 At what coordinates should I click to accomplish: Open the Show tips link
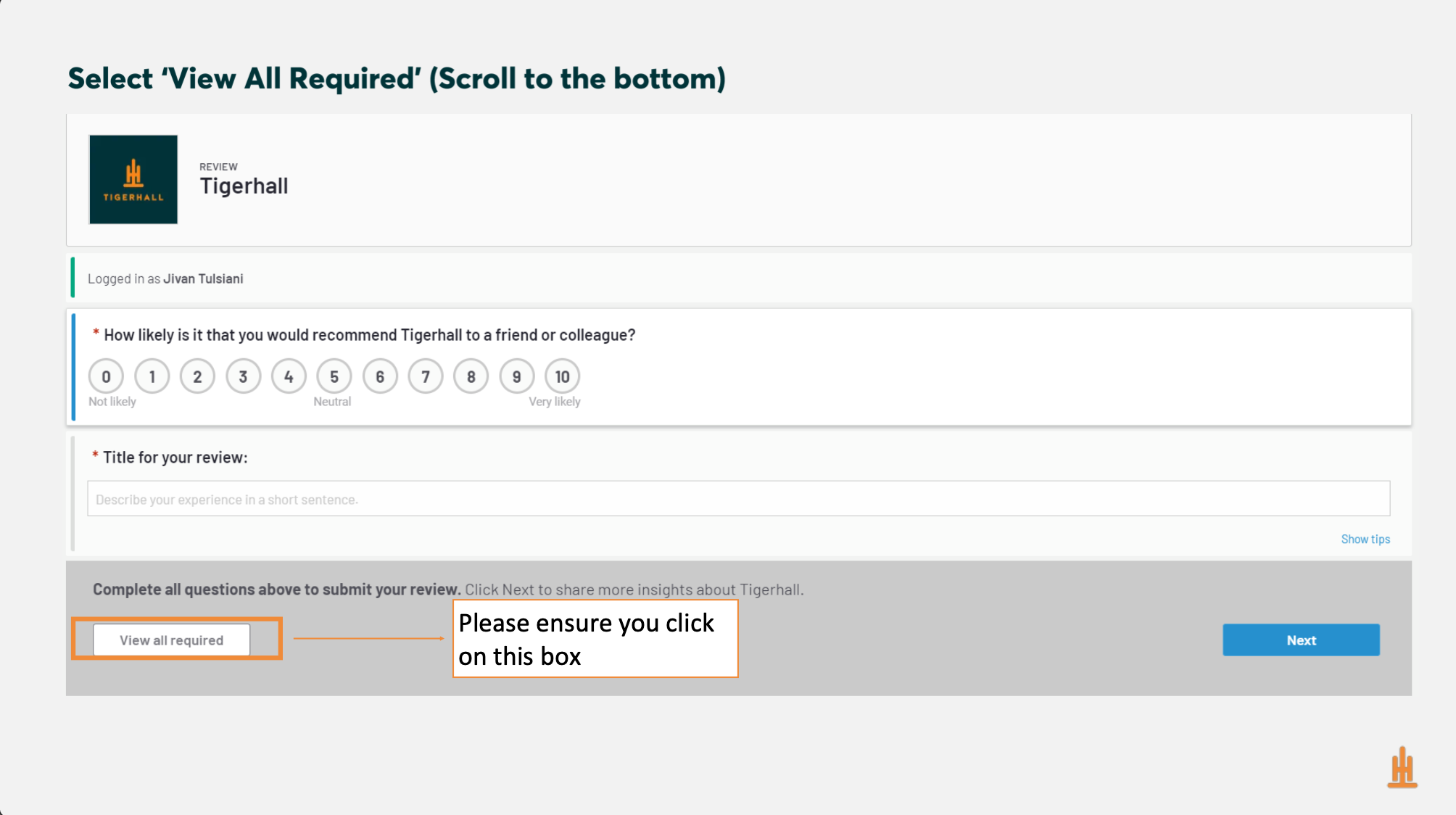coord(1365,539)
